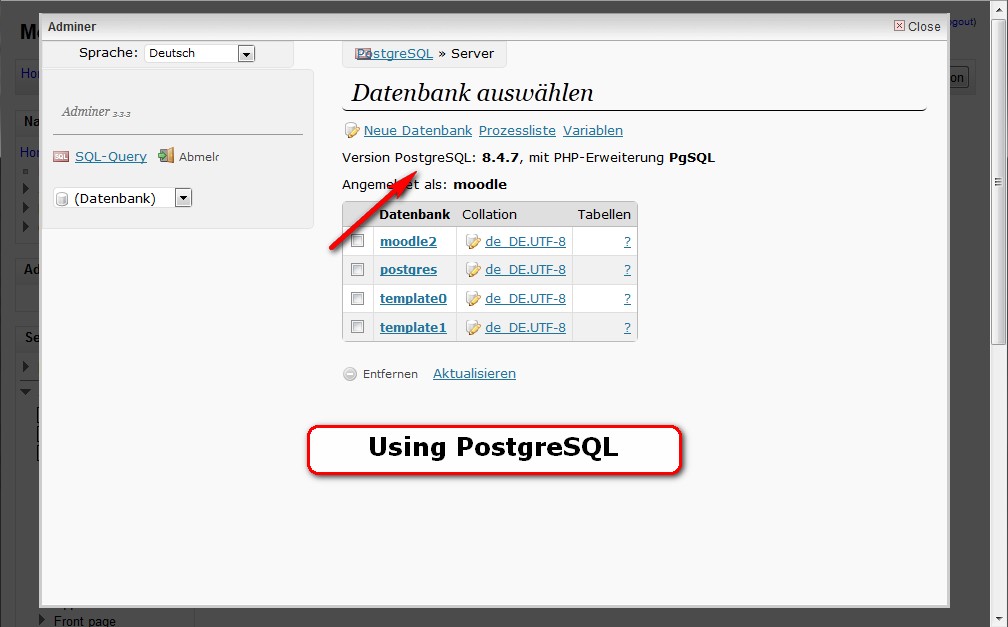Edit collation de_DE.UTF-8 of postgres
This screenshot has width=1008, height=627.
click(x=525, y=270)
